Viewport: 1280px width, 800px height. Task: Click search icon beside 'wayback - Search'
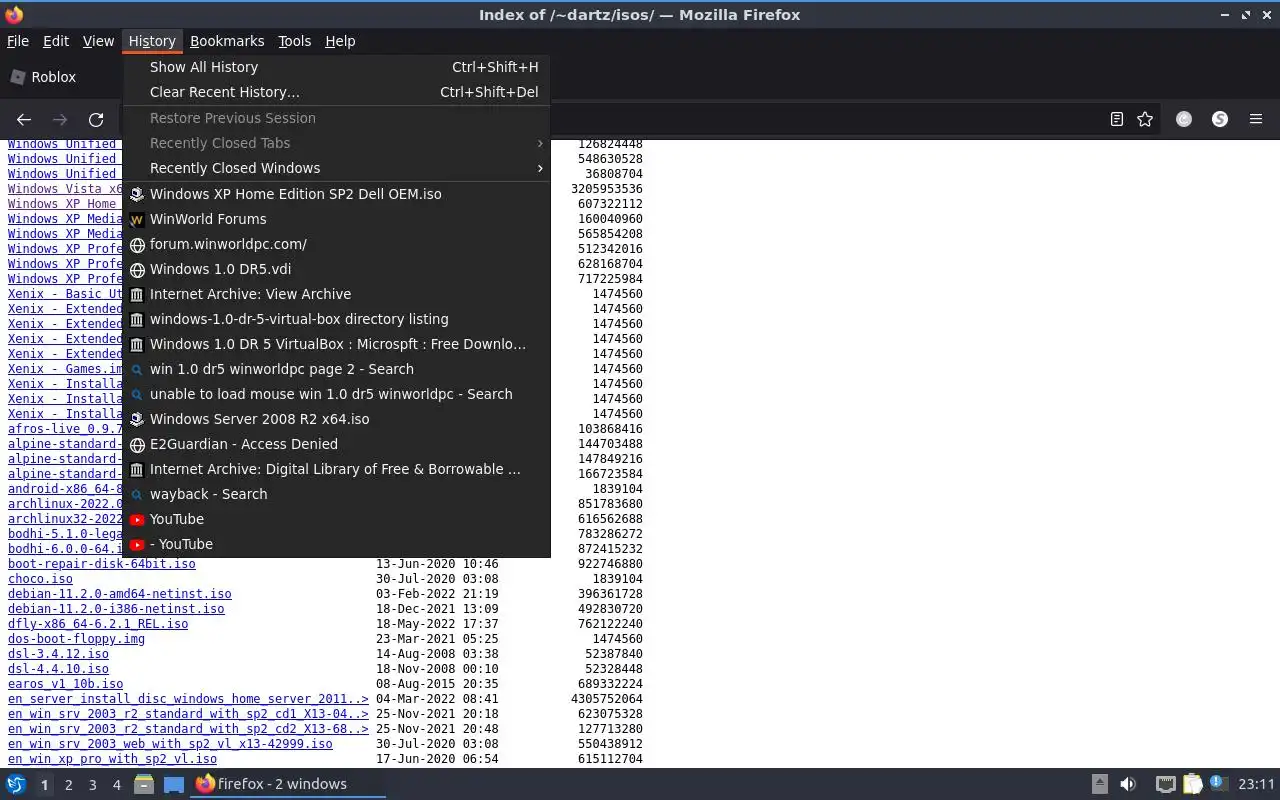[137, 494]
